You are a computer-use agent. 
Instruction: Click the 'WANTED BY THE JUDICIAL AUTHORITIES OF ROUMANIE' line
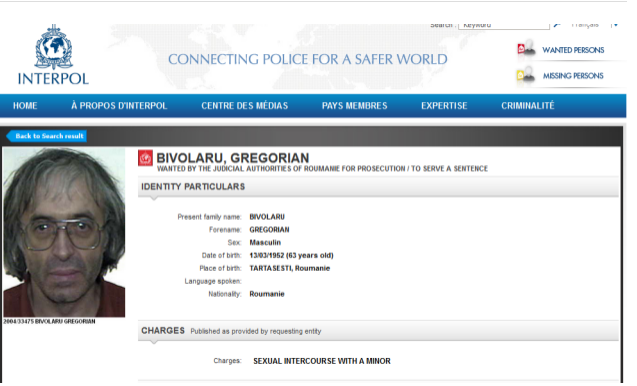(x=322, y=169)
